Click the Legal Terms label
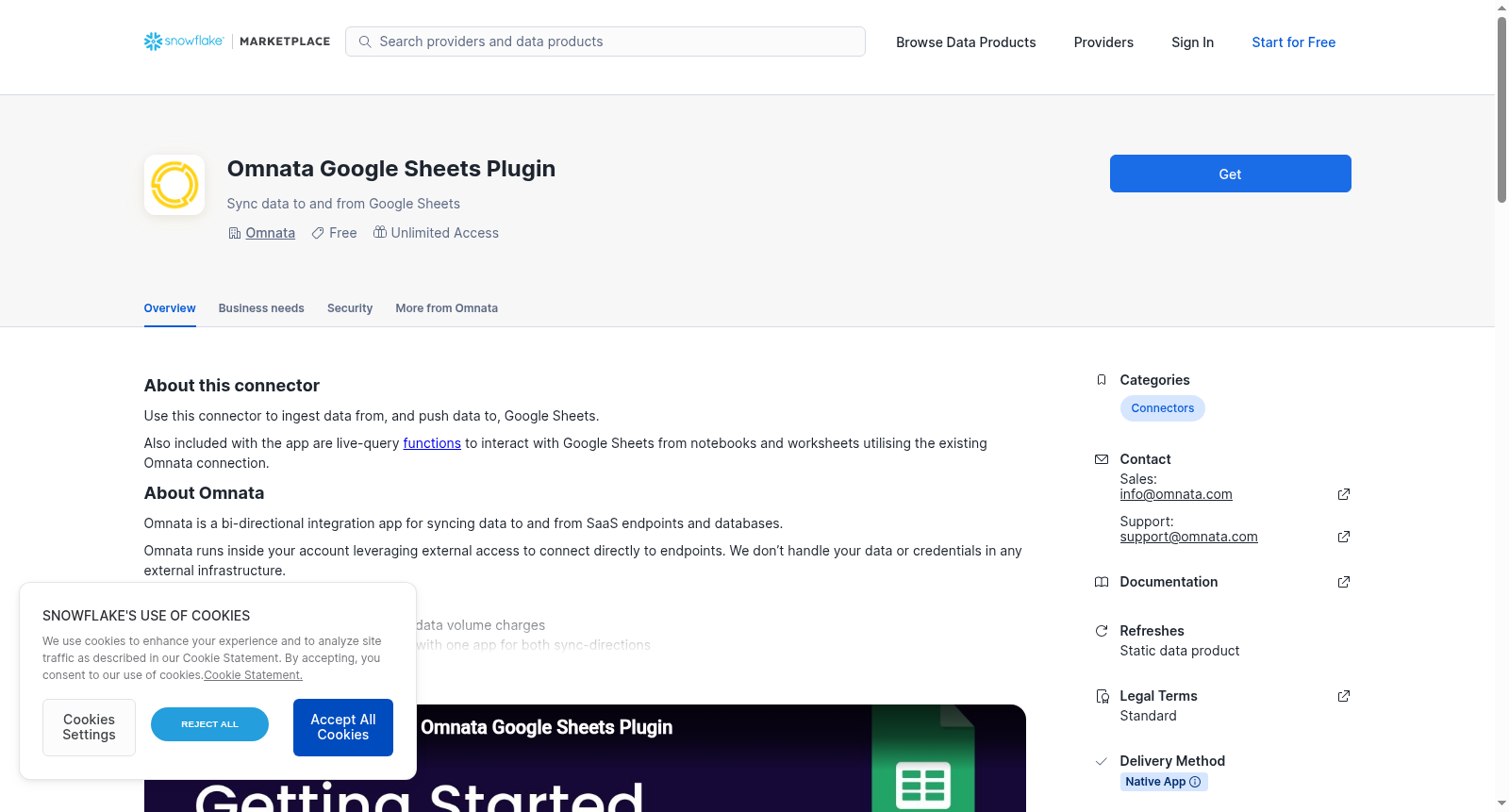 point(1159,696)
